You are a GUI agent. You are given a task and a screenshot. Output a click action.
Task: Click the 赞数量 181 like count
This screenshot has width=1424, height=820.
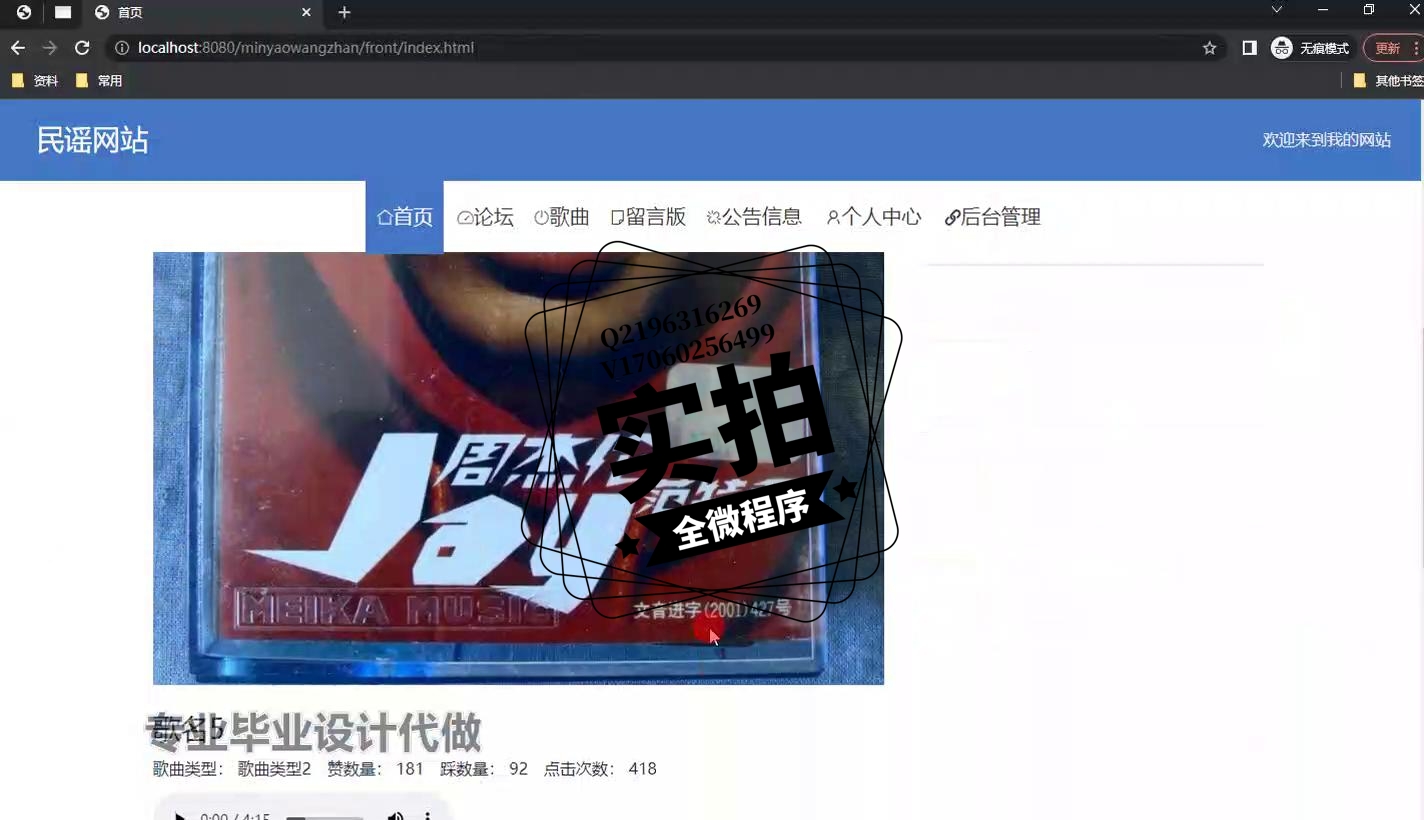click(x=376, y=769)
